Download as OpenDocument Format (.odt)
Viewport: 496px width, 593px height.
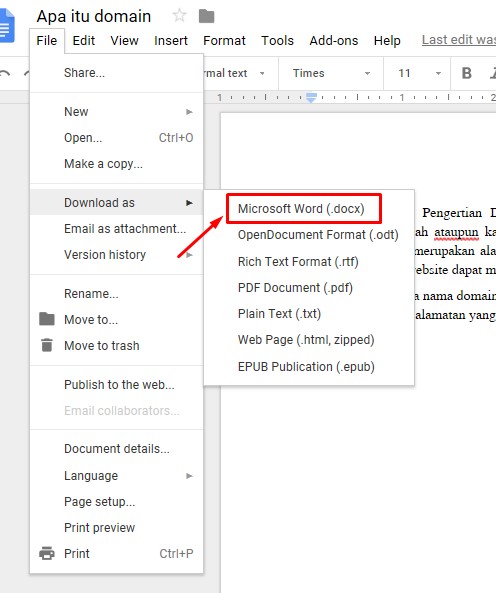click(x=309, y=235)
